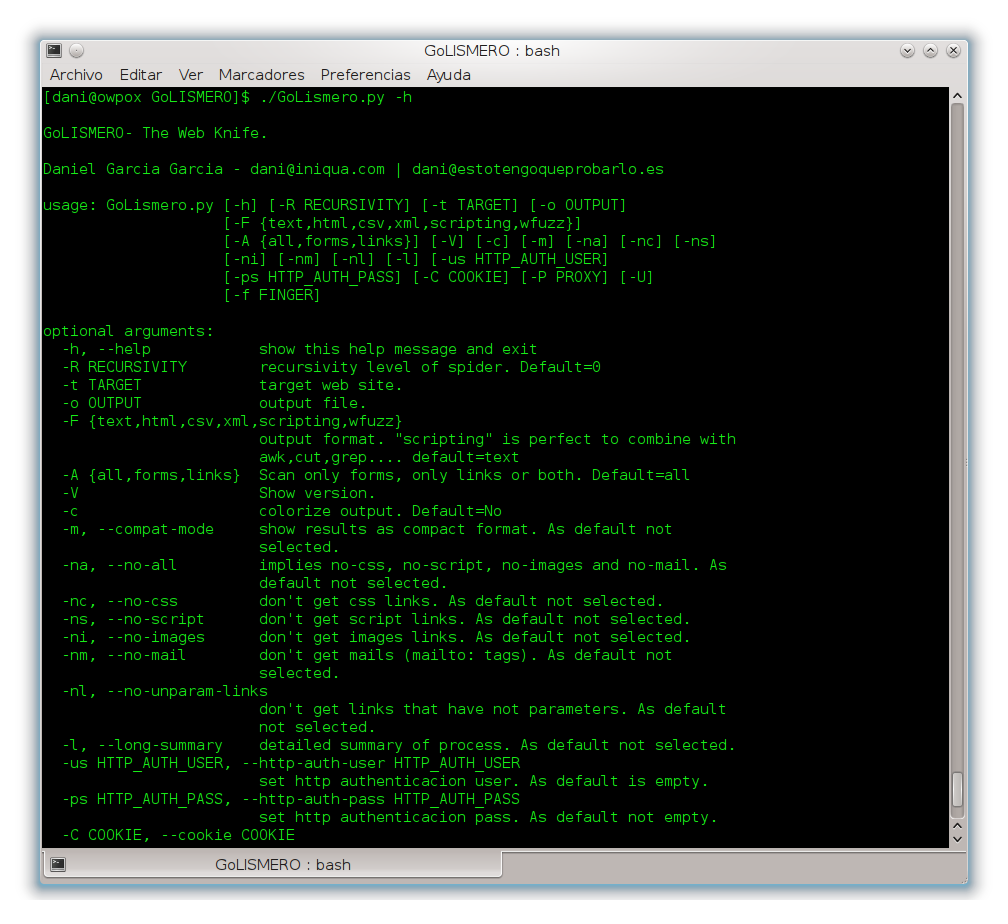Click 'colorize output. Default=No' text

(x=381, y=511)
